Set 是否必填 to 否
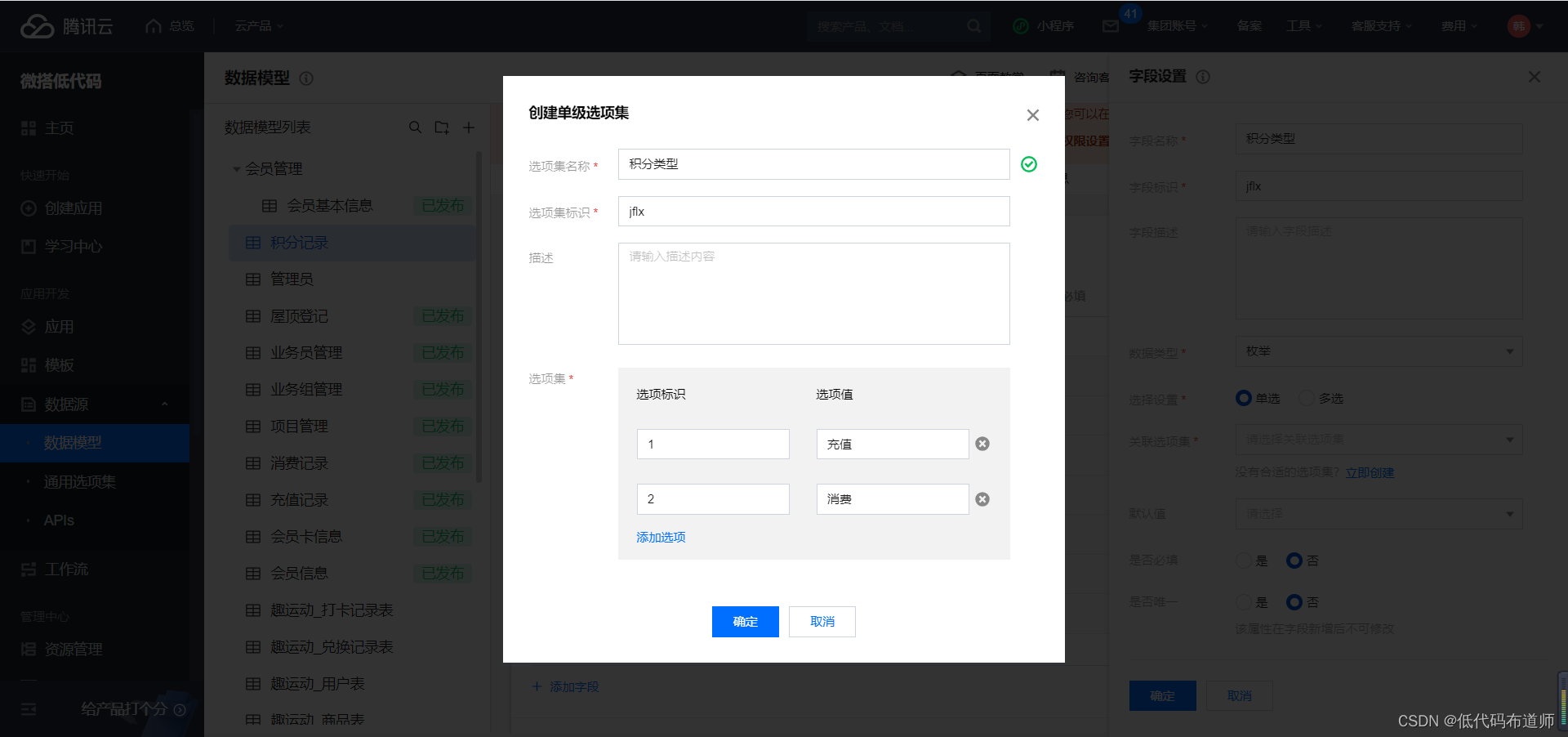This screenshot has width=1568, height=737. coord(1294,561)
